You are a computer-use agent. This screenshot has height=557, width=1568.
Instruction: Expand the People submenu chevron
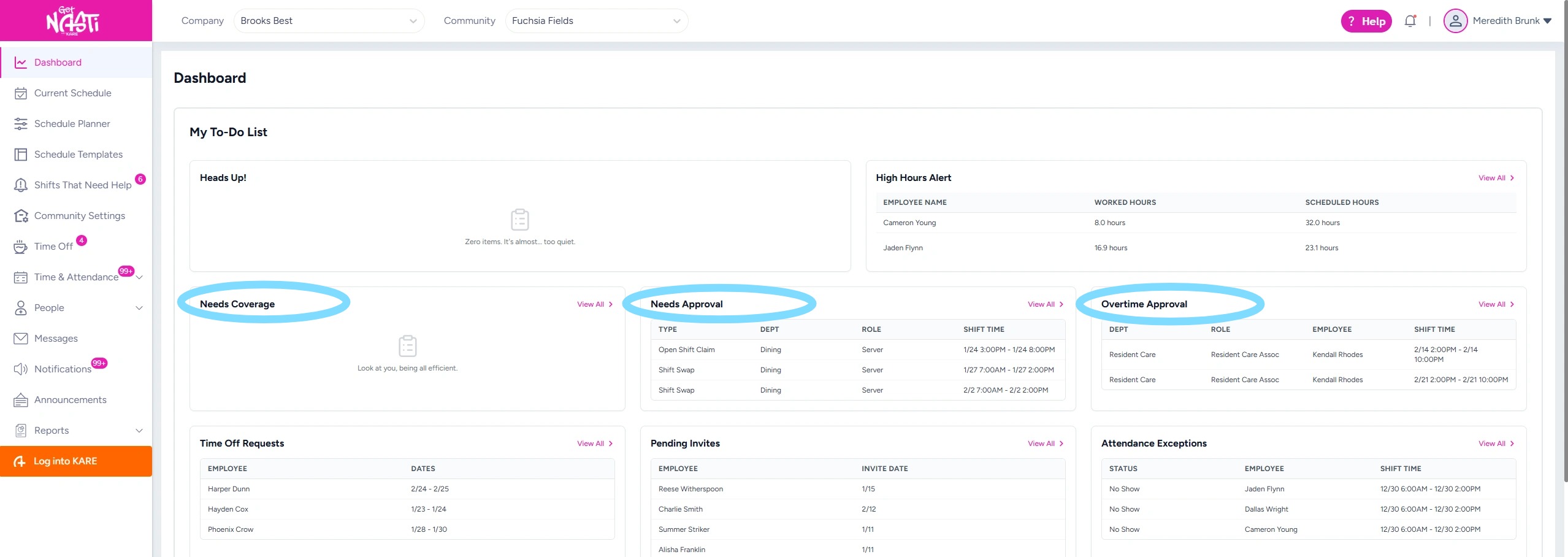pyautogui.click(x=139, y=308)
